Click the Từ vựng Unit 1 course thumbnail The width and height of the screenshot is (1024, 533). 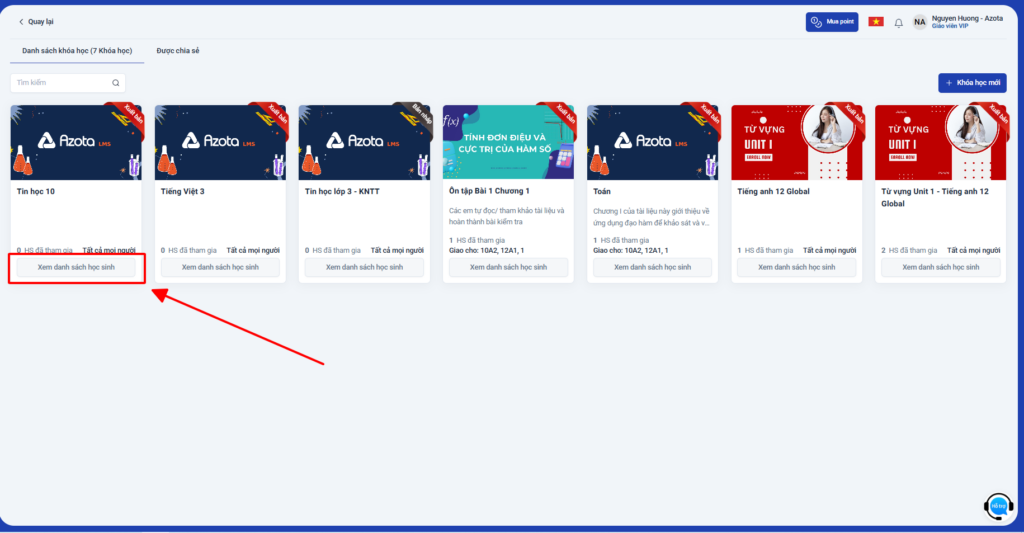pyautogui.click(x=940, y=141)
